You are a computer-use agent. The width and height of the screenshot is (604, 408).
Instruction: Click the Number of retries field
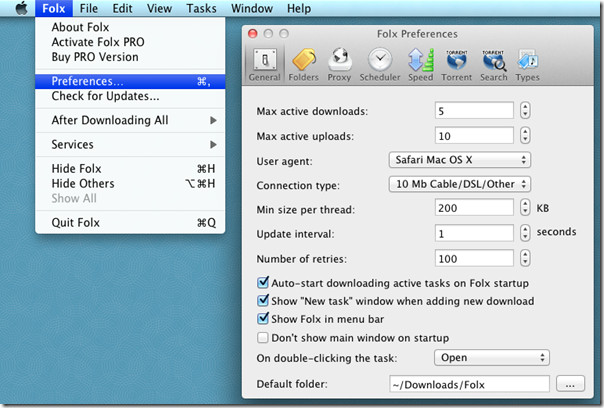pos(474,258)
